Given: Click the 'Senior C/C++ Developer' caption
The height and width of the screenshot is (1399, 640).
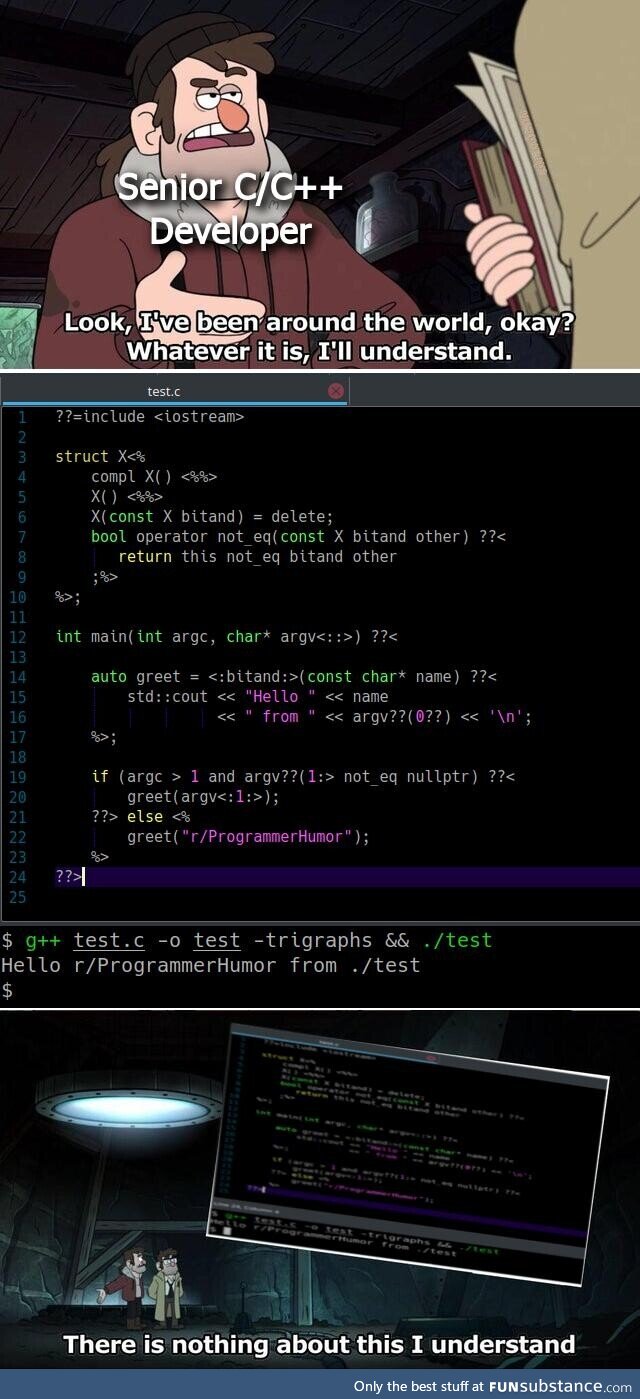Looking at the screenshot, I should (x=230, y=209).
